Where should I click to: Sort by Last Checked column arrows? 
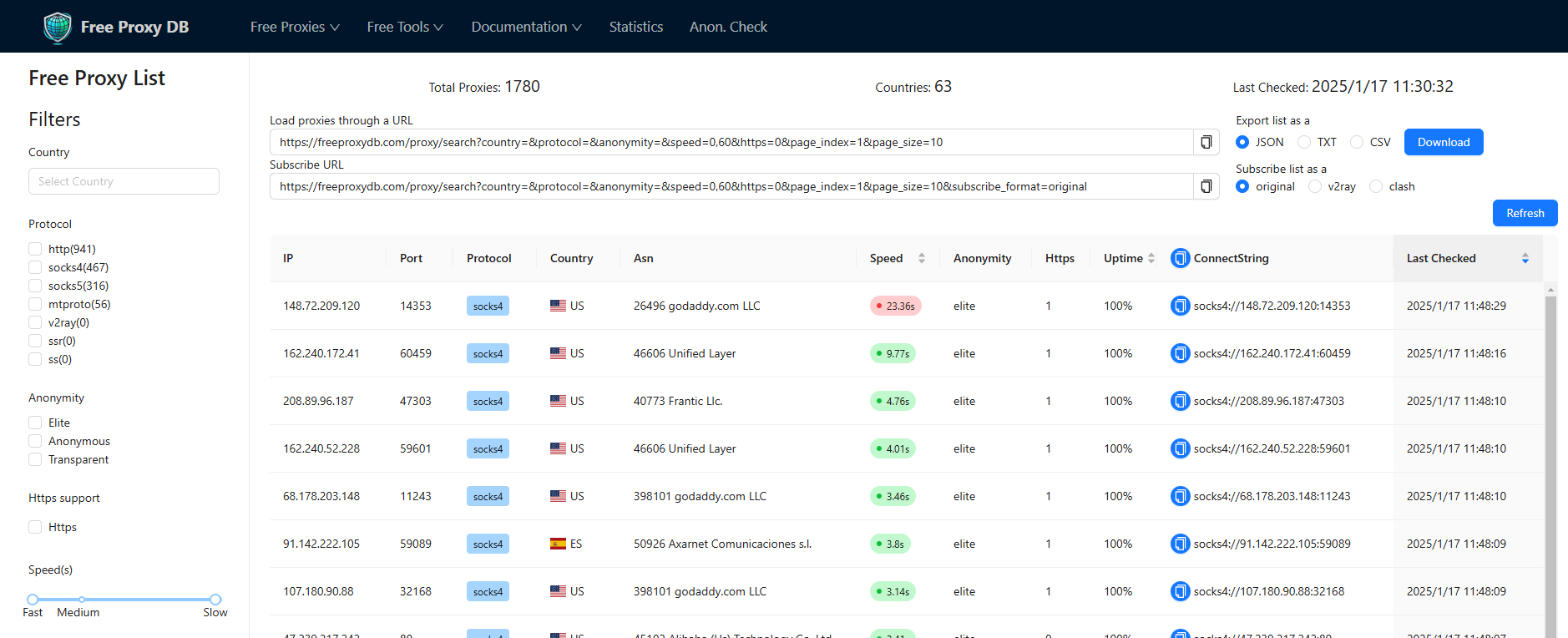(x=1525, y=258)
